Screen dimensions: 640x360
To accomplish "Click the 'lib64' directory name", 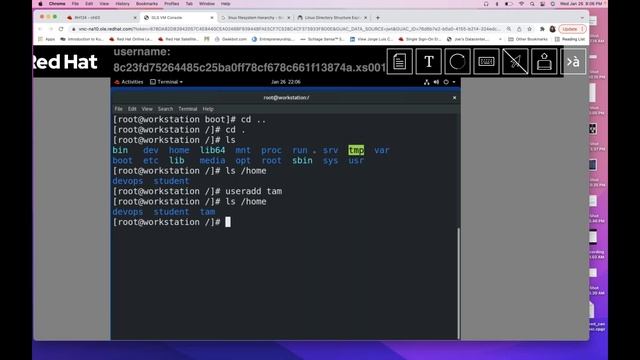I will [212, 150].
